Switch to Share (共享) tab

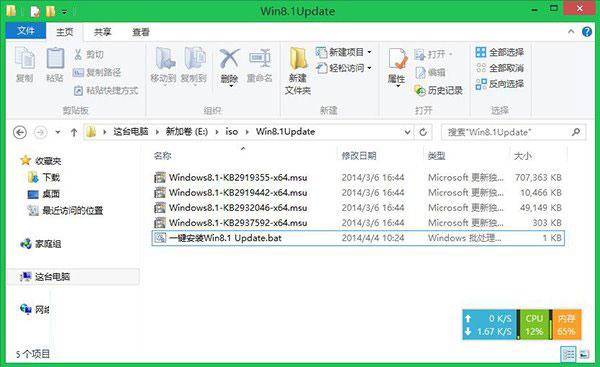tap(103, 32)
